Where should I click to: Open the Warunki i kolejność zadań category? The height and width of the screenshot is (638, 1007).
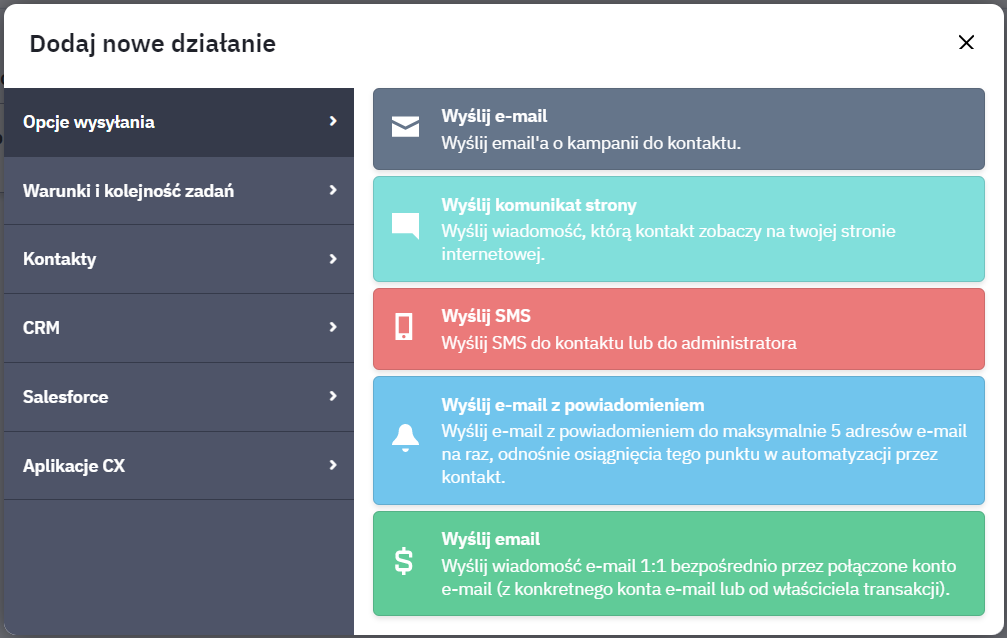(179, 191)
